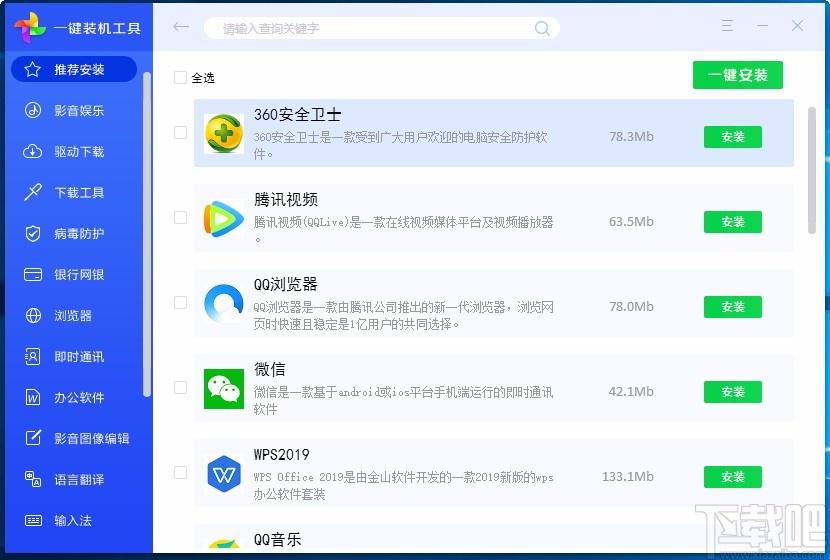Click the magnifier search icon
Screen dimensions: 830x560
click(542, 28)
